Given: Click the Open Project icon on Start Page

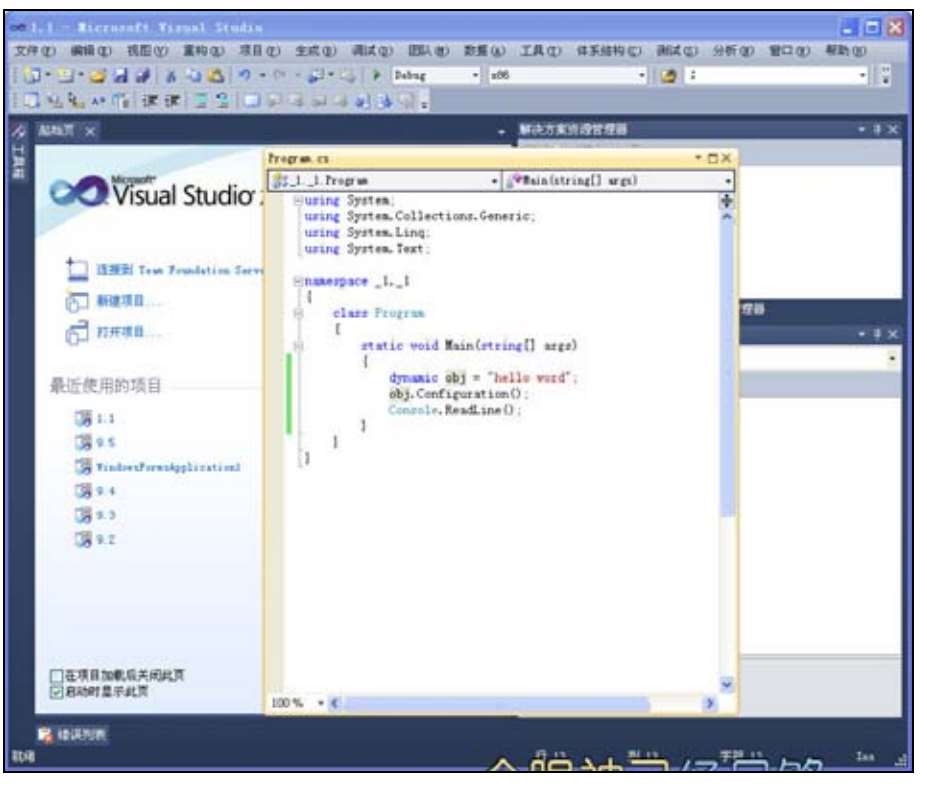Looking at the screenshot, I should point(76,333).
